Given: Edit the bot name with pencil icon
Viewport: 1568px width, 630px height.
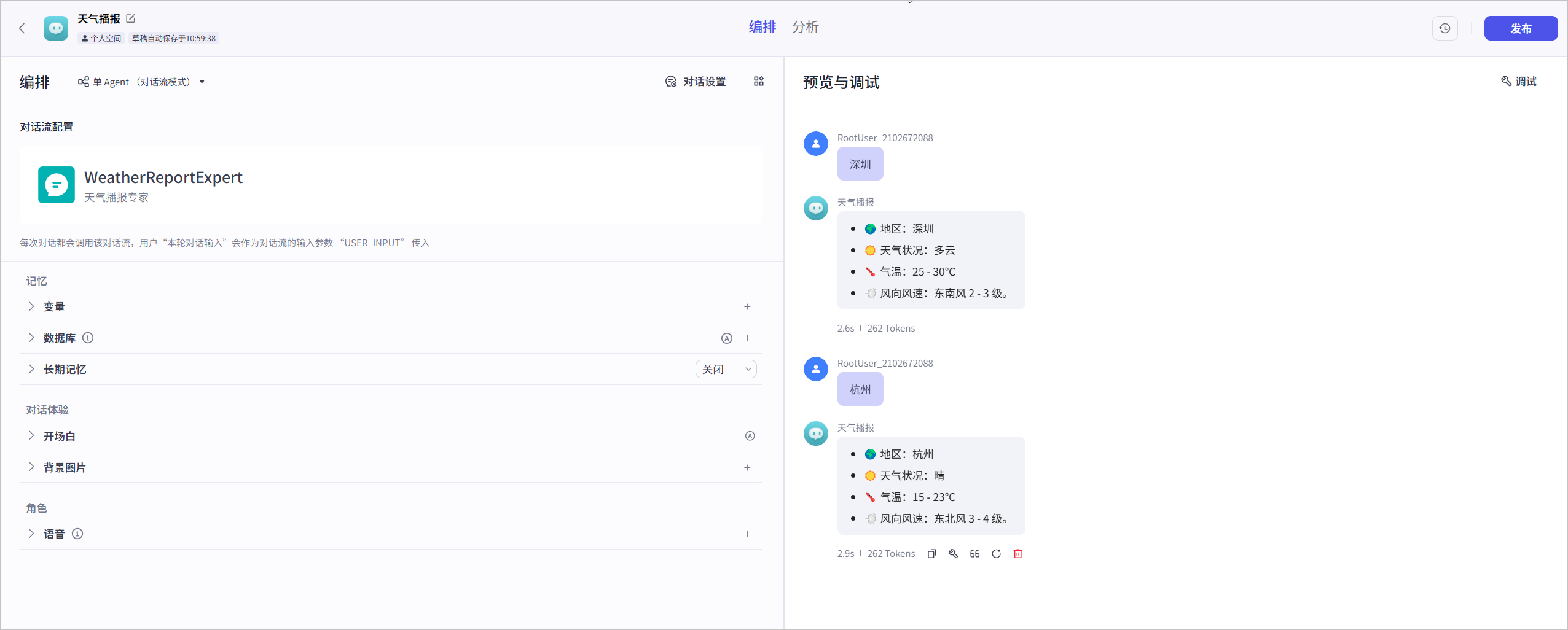Looking at the screenshot, I should click(131, 18).
